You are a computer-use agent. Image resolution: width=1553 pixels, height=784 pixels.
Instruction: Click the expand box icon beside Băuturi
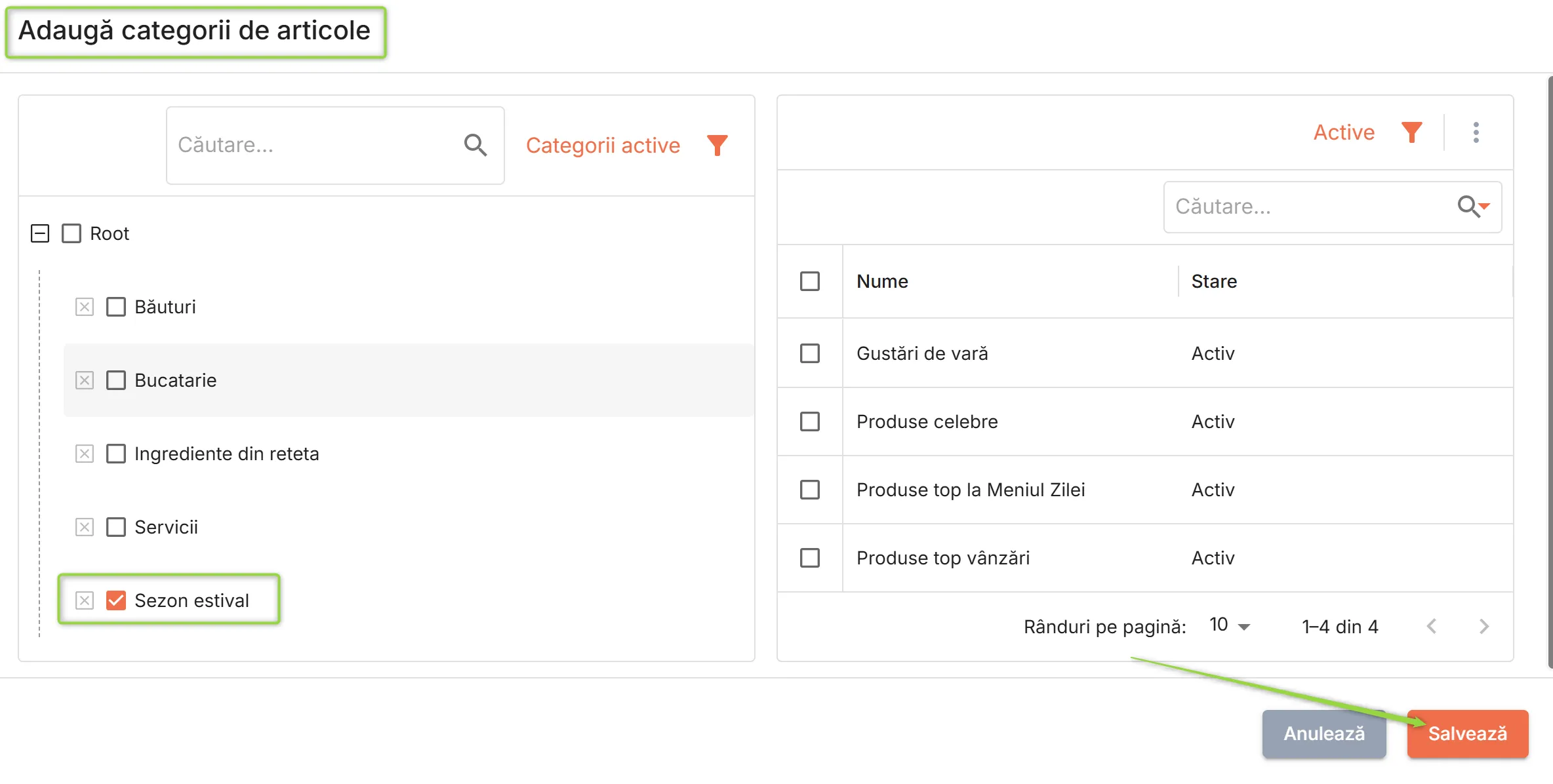[x=85, y=307]
